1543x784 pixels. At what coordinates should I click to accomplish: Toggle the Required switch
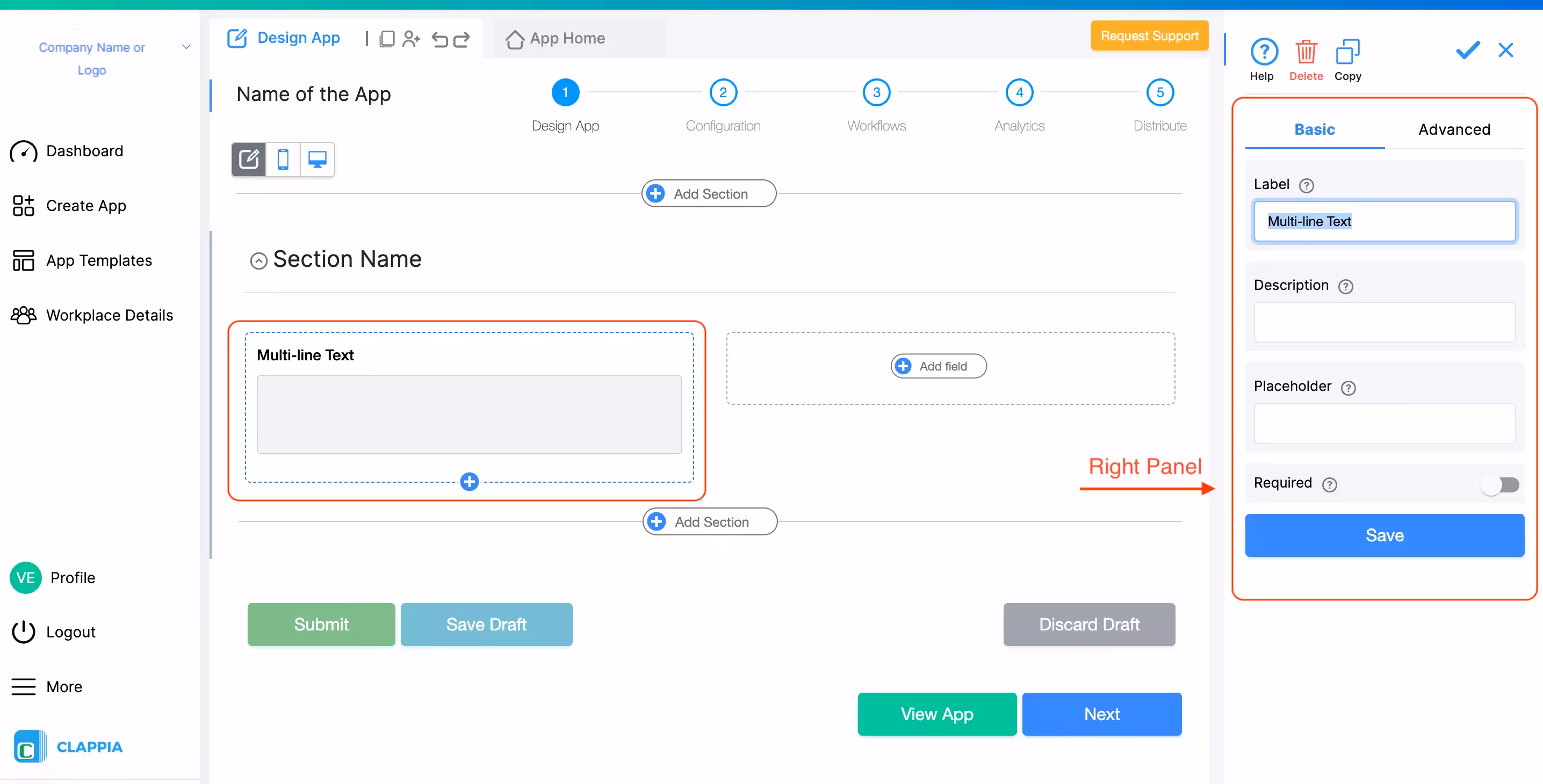1500,484
